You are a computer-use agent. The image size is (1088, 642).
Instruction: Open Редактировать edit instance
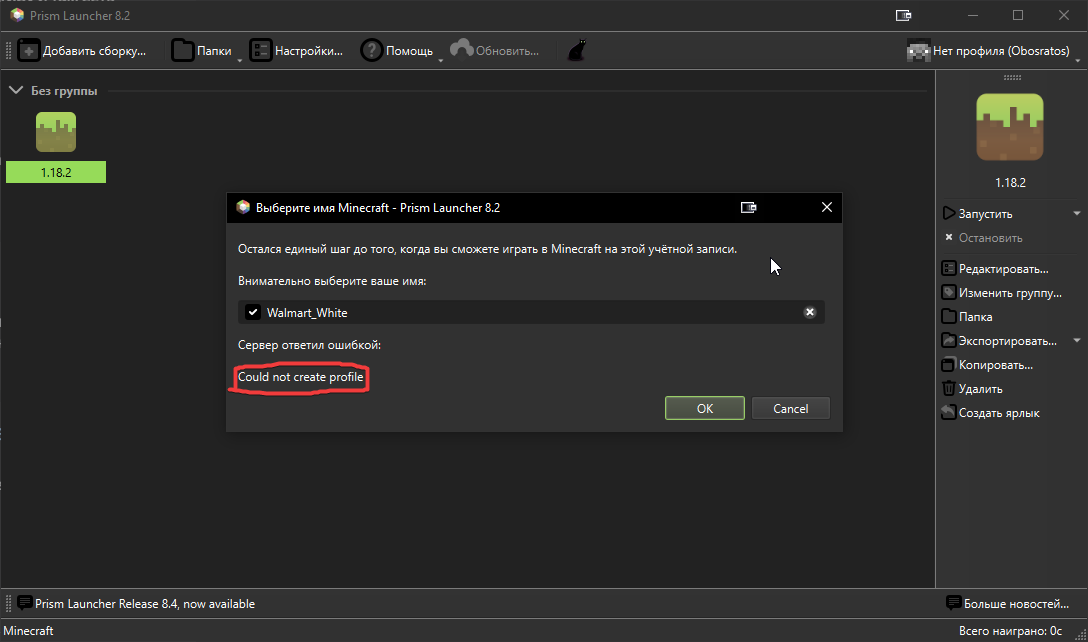(995, 269)
